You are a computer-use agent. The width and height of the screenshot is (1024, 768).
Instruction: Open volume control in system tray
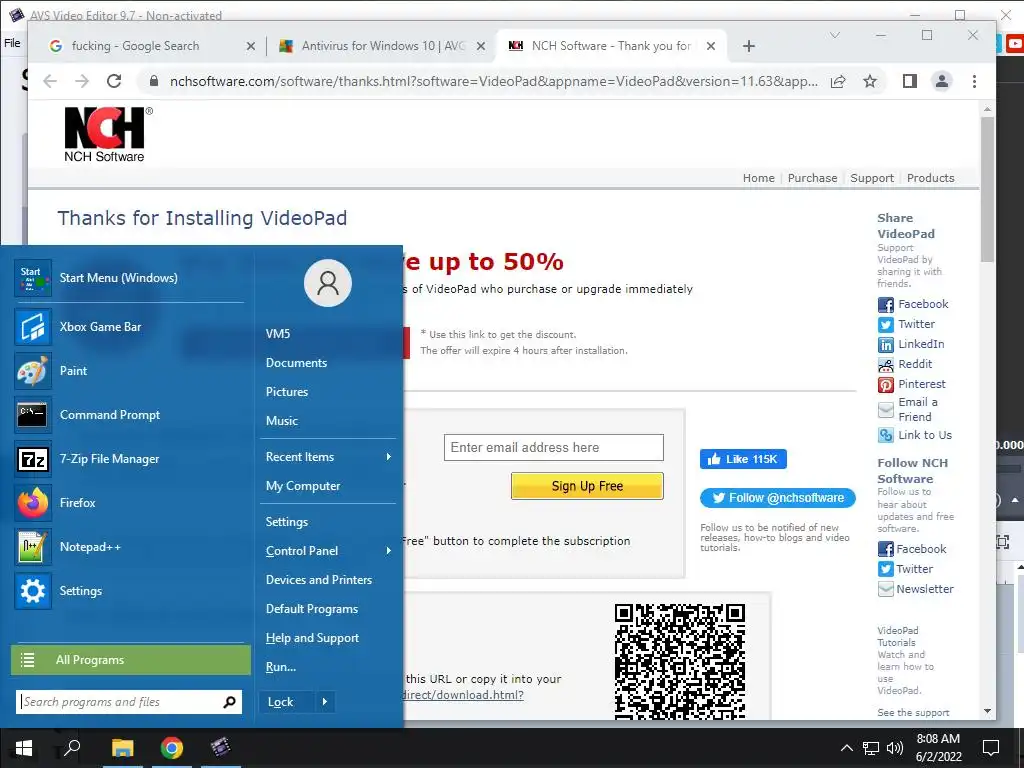(895, 748)
